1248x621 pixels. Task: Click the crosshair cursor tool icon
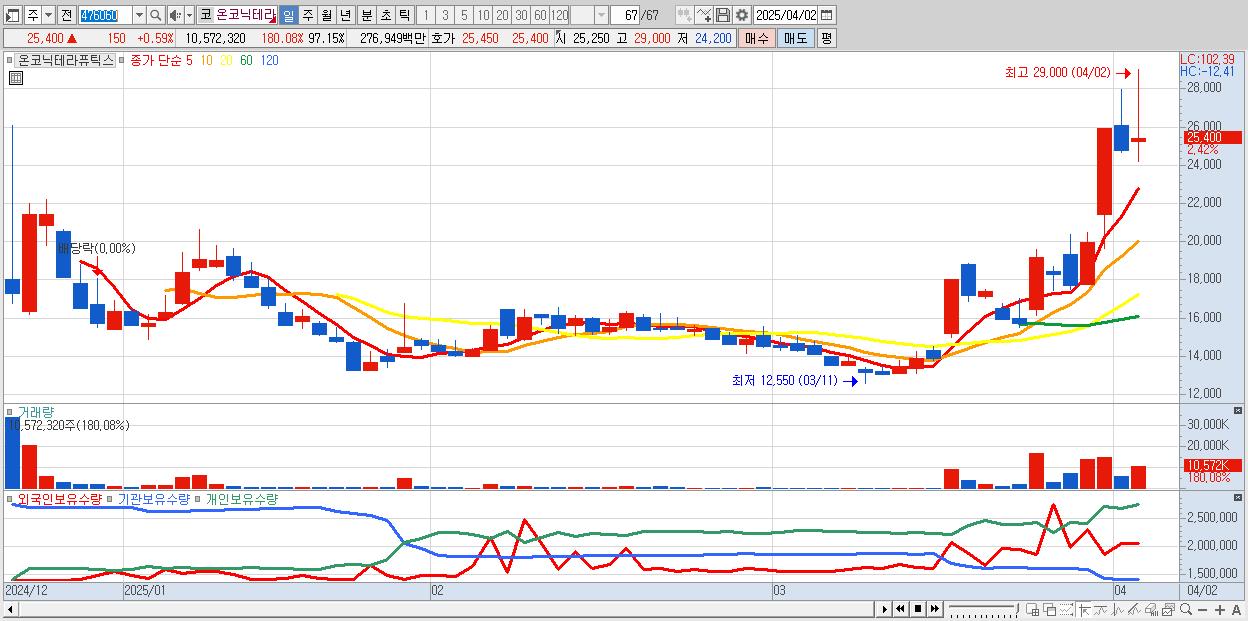tap(1084, 609)
